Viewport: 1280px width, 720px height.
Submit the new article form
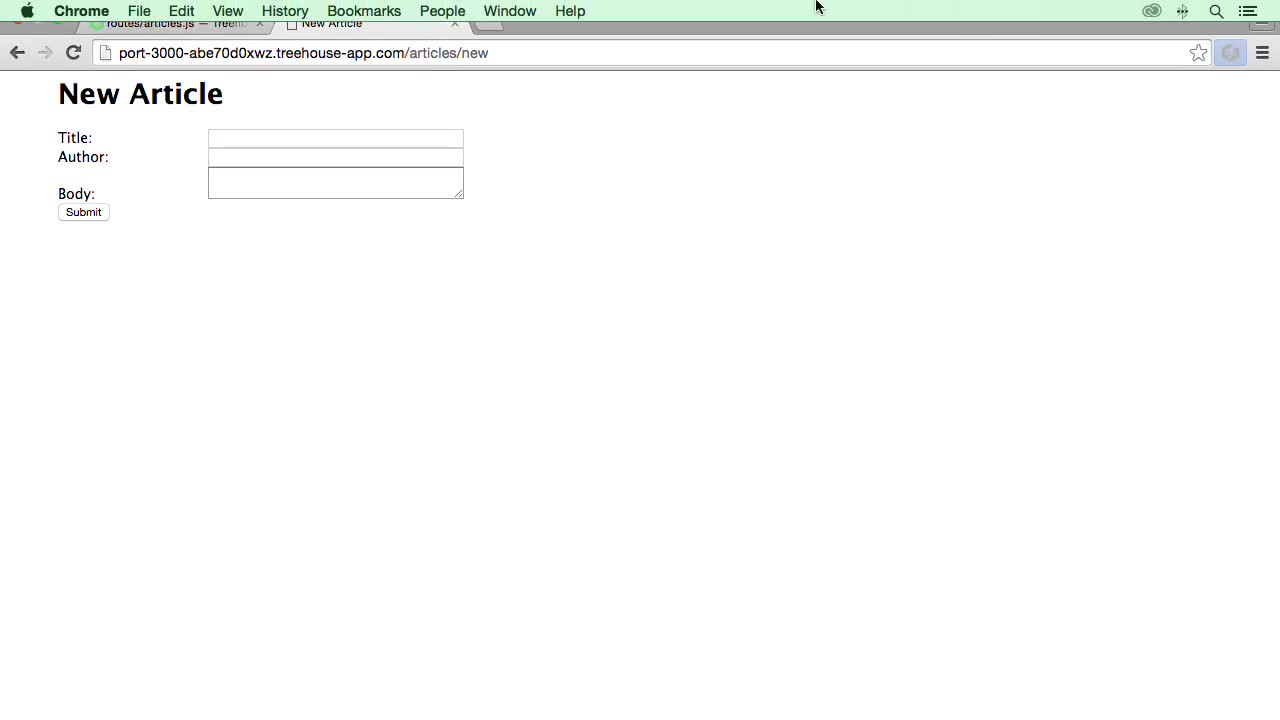click(x=84, y=212)
